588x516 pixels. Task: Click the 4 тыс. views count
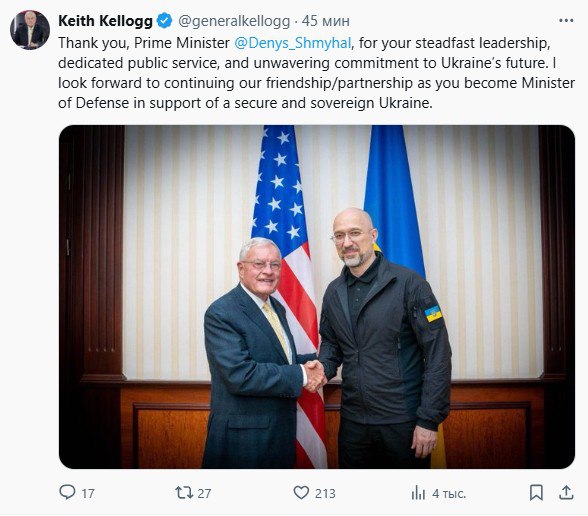[449, 494]
